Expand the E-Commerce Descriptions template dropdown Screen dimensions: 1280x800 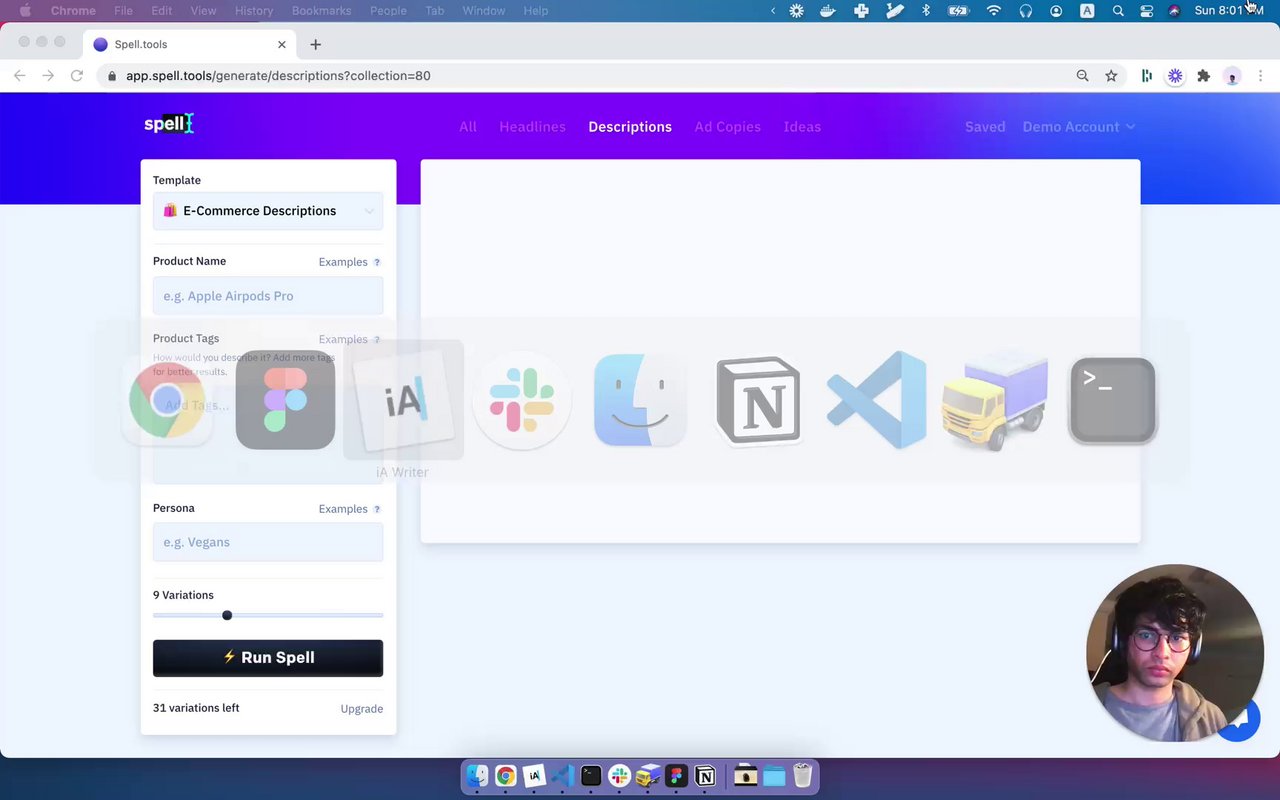point(268,211)
